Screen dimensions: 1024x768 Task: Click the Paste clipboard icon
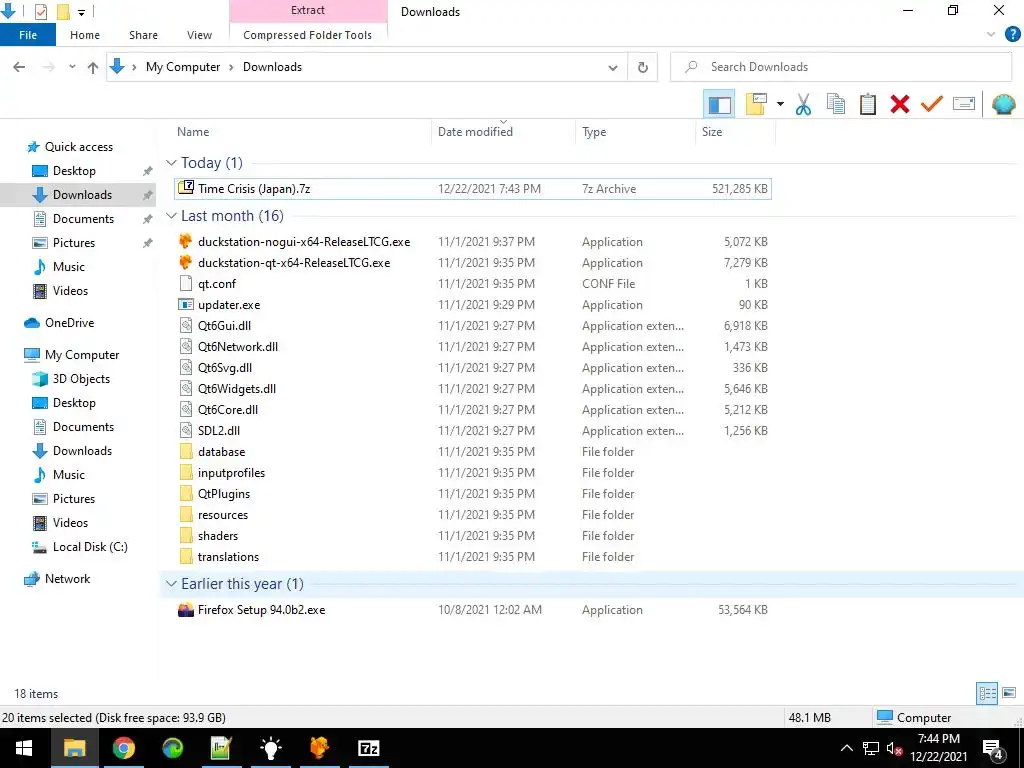(868, 104)
